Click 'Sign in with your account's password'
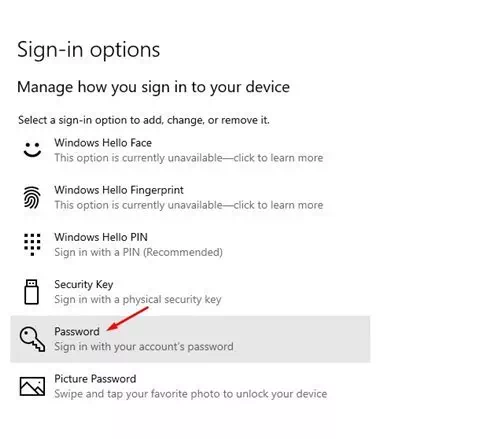500x439 pixels. point(144,347)
